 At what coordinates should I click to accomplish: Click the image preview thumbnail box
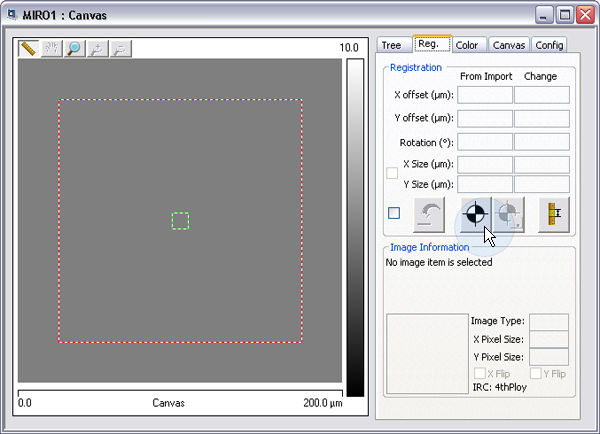tap(427, 354)
